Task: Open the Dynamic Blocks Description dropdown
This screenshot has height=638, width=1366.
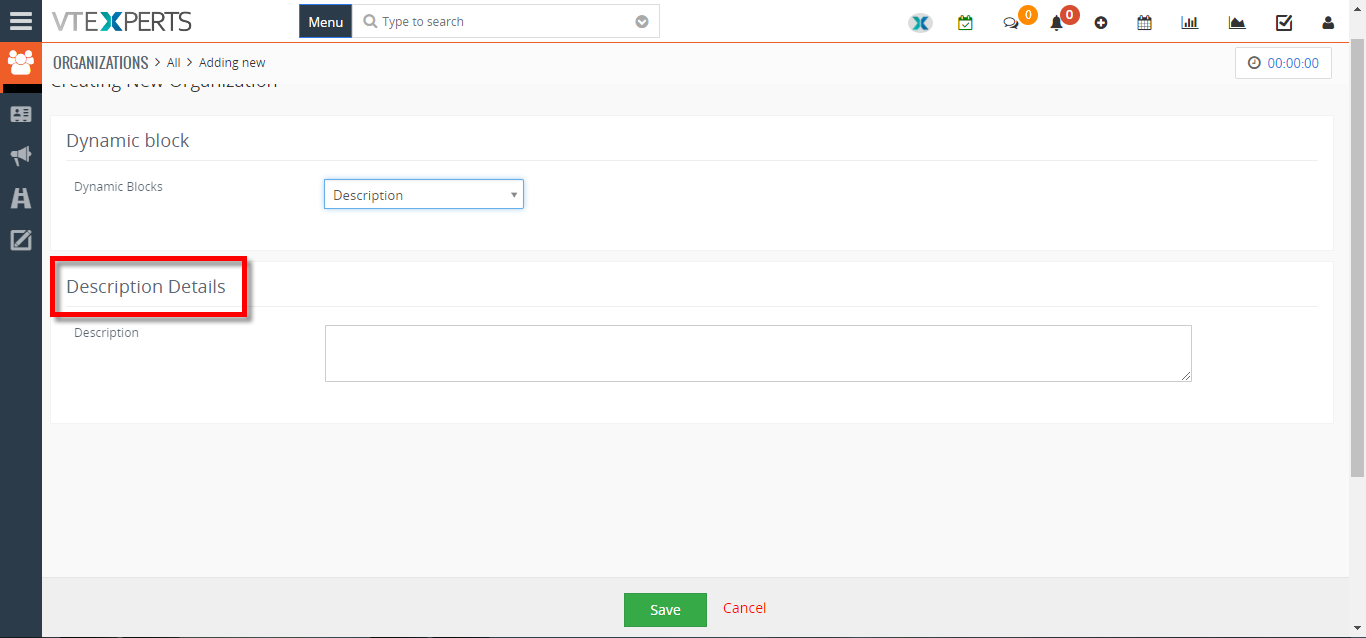Action: point(424,194)
